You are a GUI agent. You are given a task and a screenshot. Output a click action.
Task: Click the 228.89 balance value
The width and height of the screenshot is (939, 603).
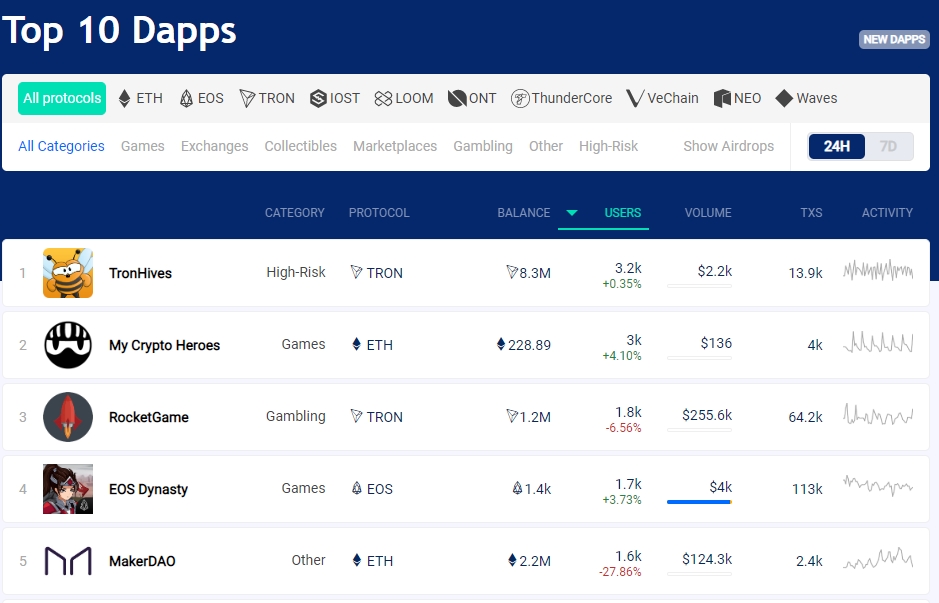529,345
